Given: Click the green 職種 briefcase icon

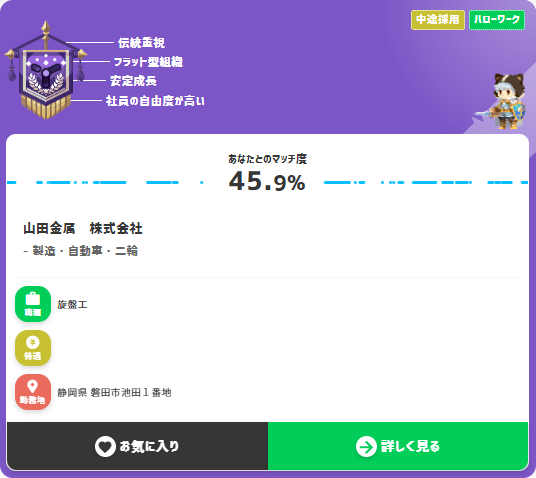Looking at the screenshot, I should (x=33, y=304).
